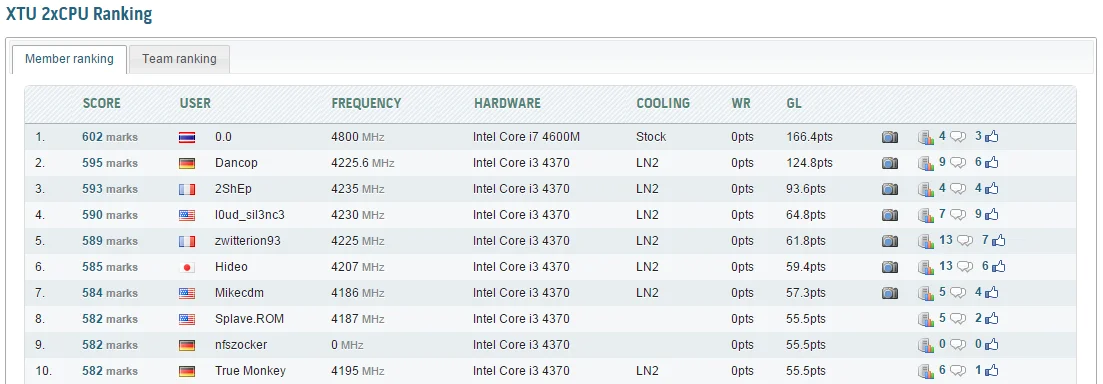
Task: Click the thumbs-up icon for user 0.0
Action: click(x=991, y=136)
